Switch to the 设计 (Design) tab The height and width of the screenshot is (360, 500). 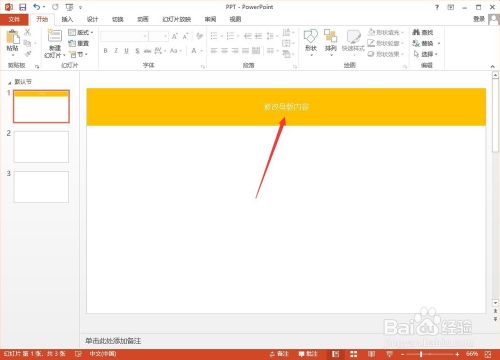pyautogui.click(x=92, y=19)
